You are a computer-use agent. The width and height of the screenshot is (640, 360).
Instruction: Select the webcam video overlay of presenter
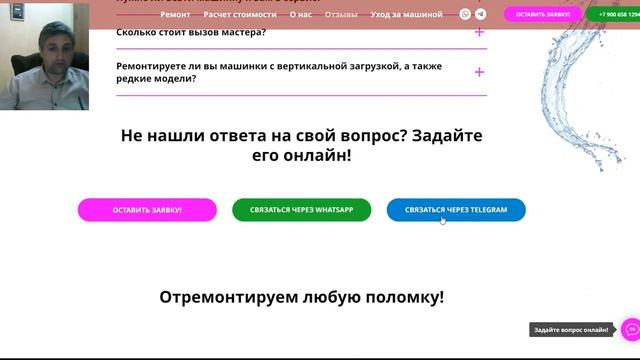point(44,57)
